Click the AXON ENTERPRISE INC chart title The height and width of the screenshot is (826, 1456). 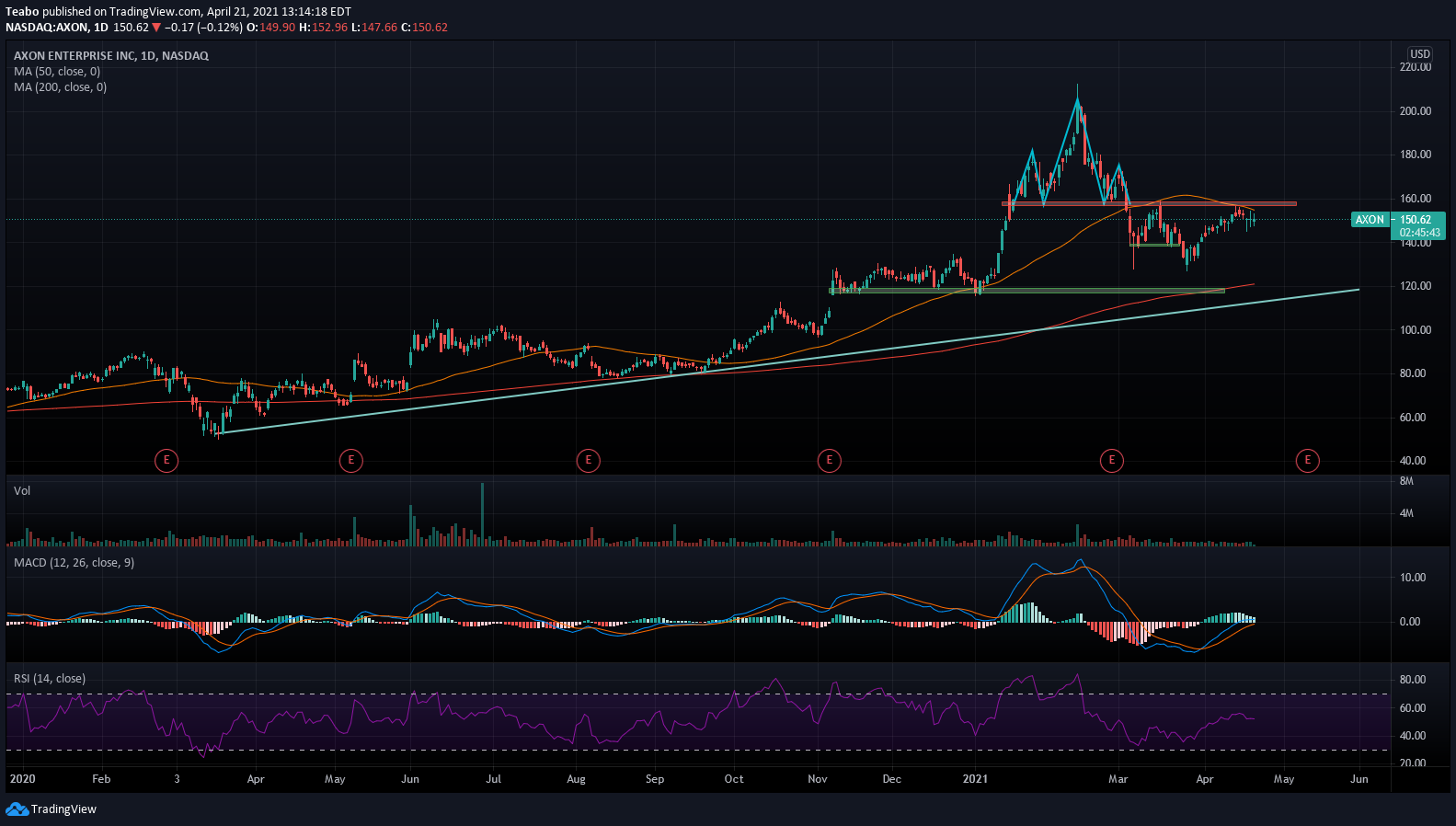tap(111, 56)
